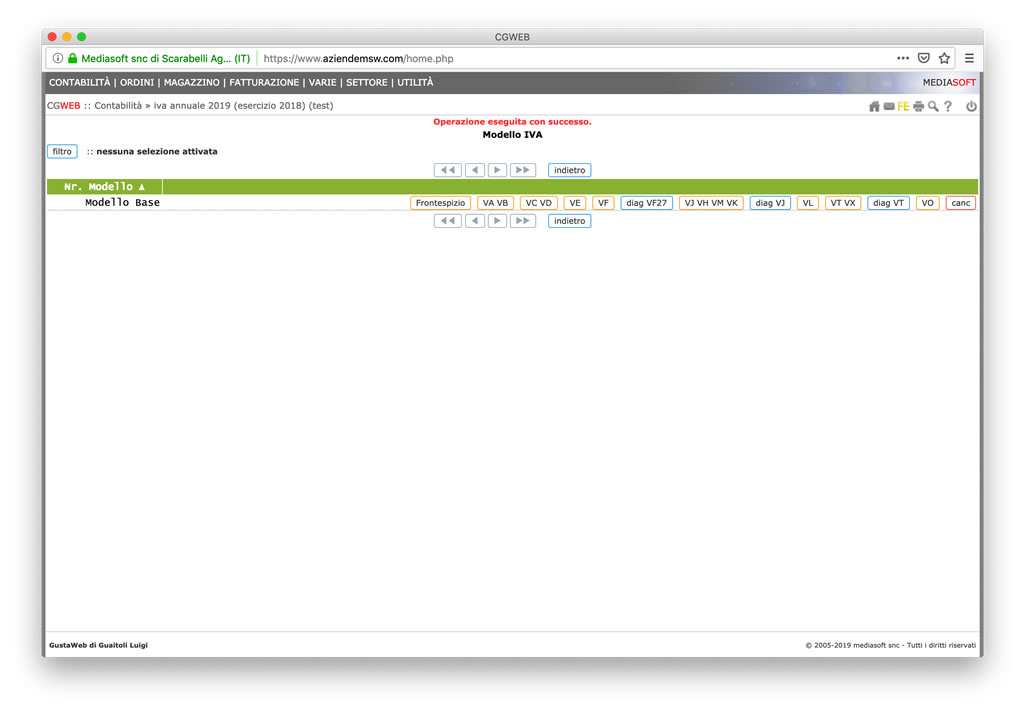1024x711 pixels.
Task: Open the VO section
Action: point(927,203)
